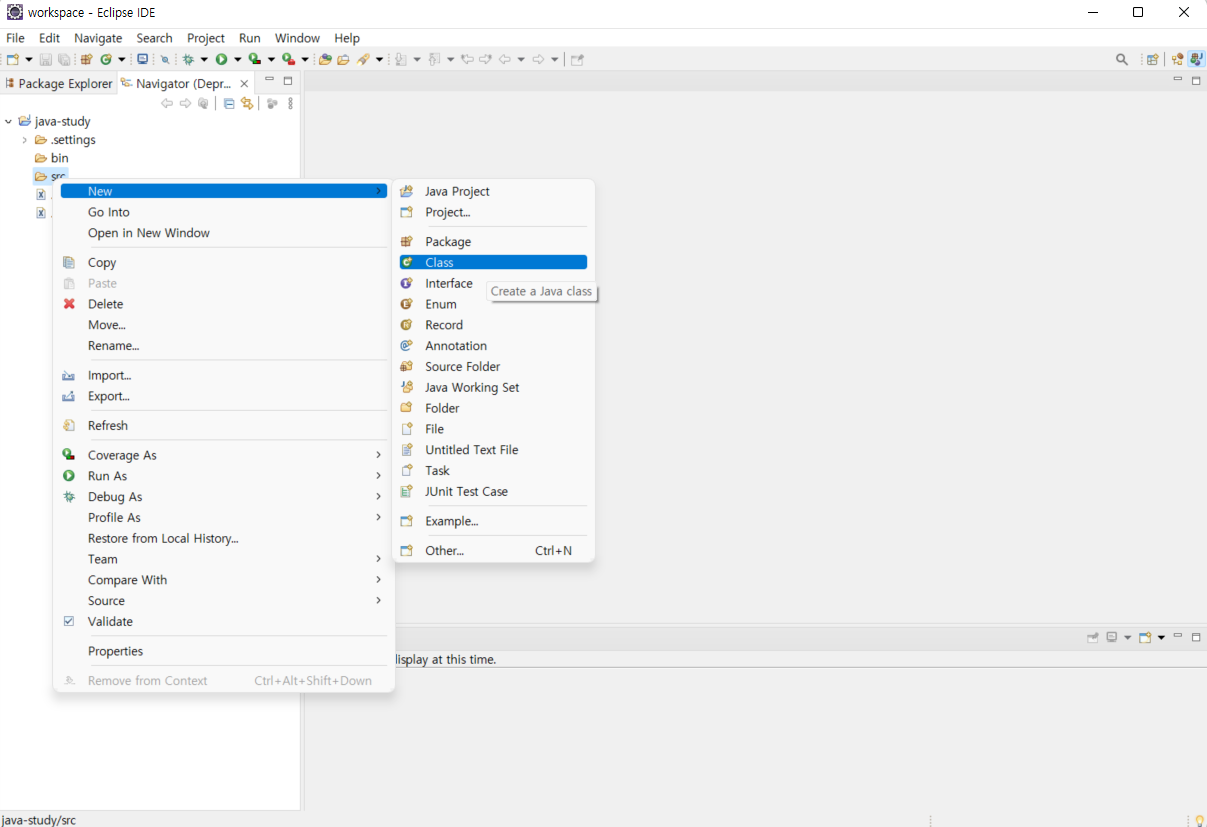Viewport: 1207px width, 827px height.
Task: Click the Navigator filter icon
Action: point(271,103)
